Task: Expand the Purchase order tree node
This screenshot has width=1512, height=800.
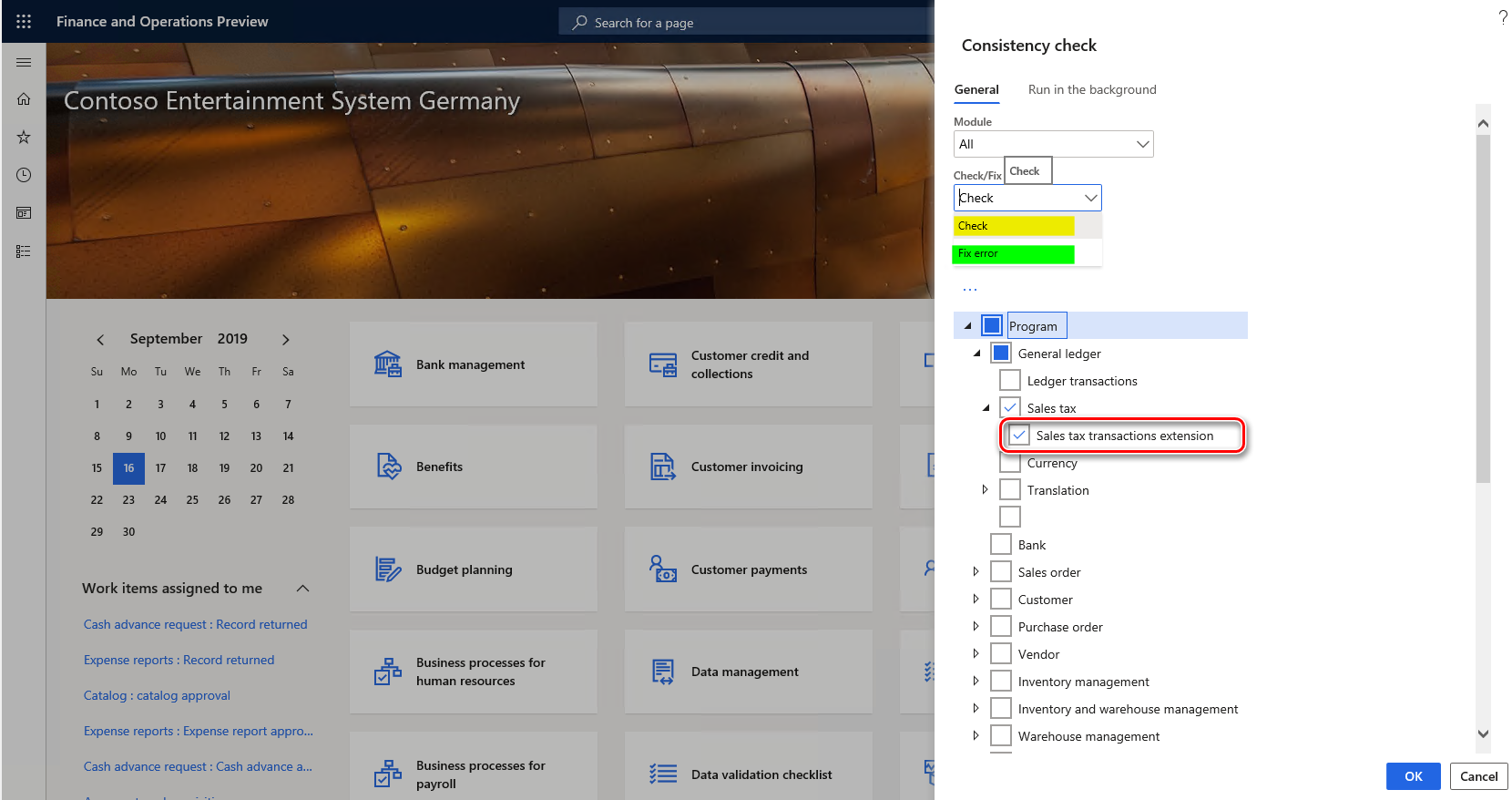Action: coord(976,626)
